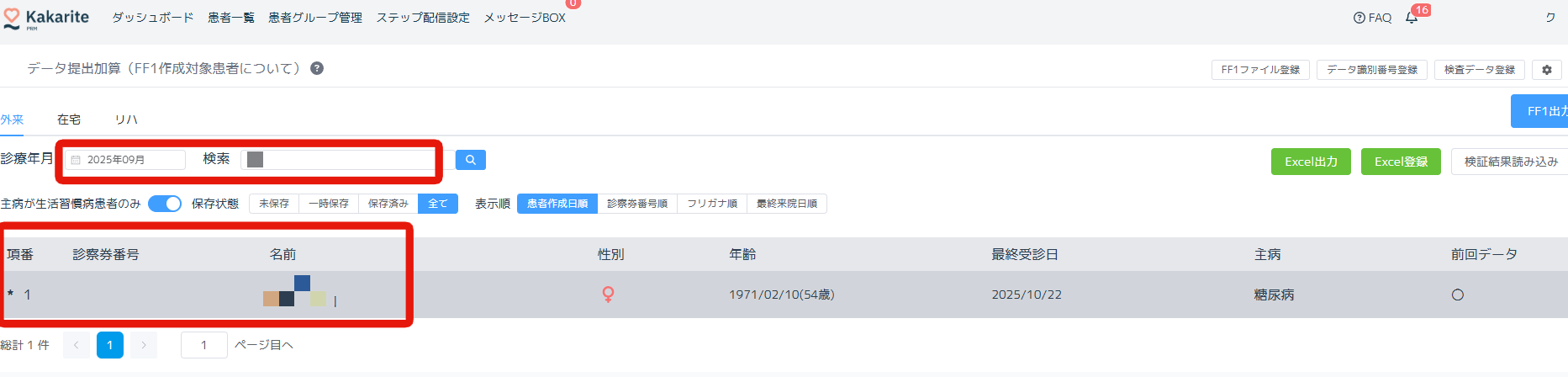
Task: Sort by 最終来院日順
Action: pyautogui.click(x=786, y=204)
